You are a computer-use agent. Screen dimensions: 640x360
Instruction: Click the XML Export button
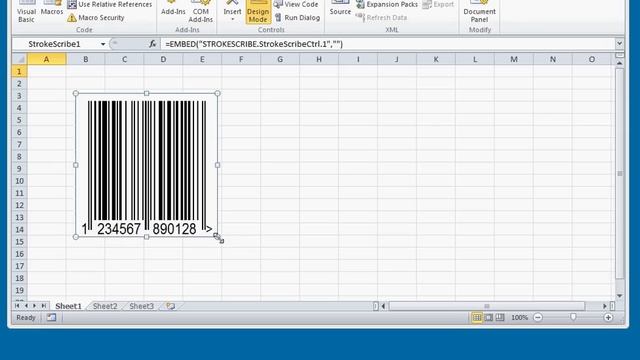tap(438, 4)
